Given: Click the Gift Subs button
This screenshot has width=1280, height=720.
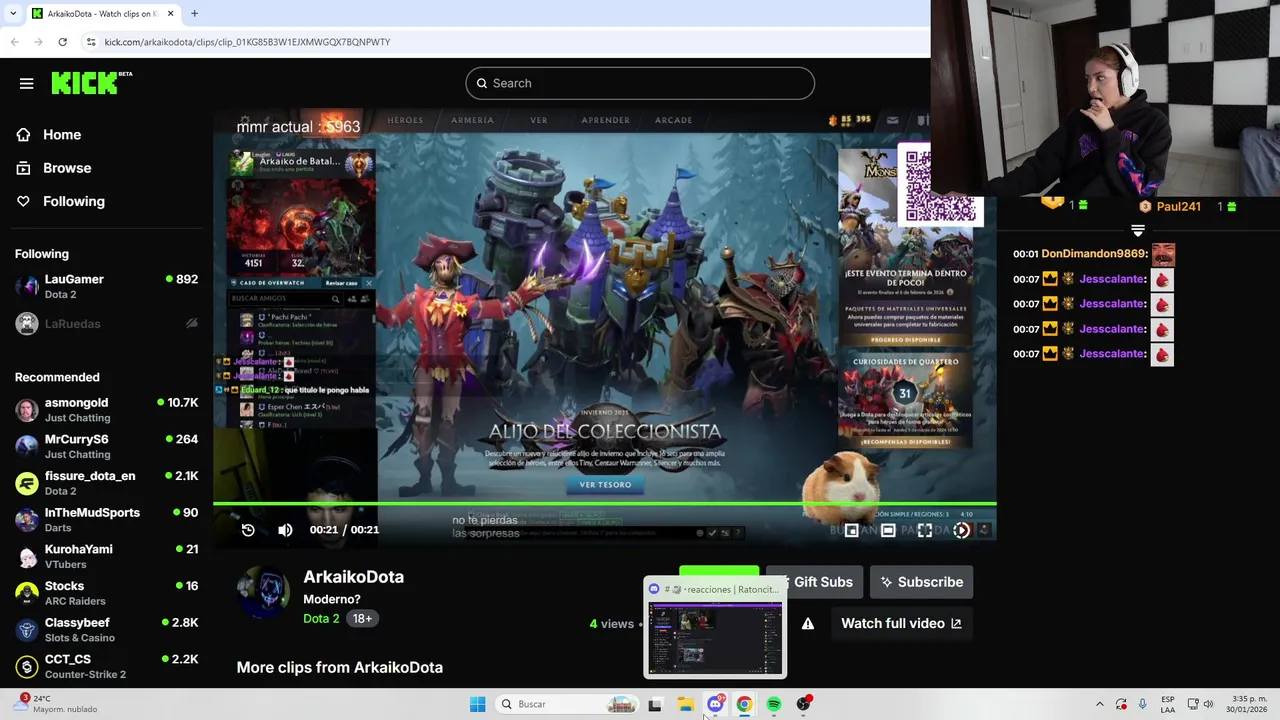Looking at the screenshot, I should coord(815,582).
